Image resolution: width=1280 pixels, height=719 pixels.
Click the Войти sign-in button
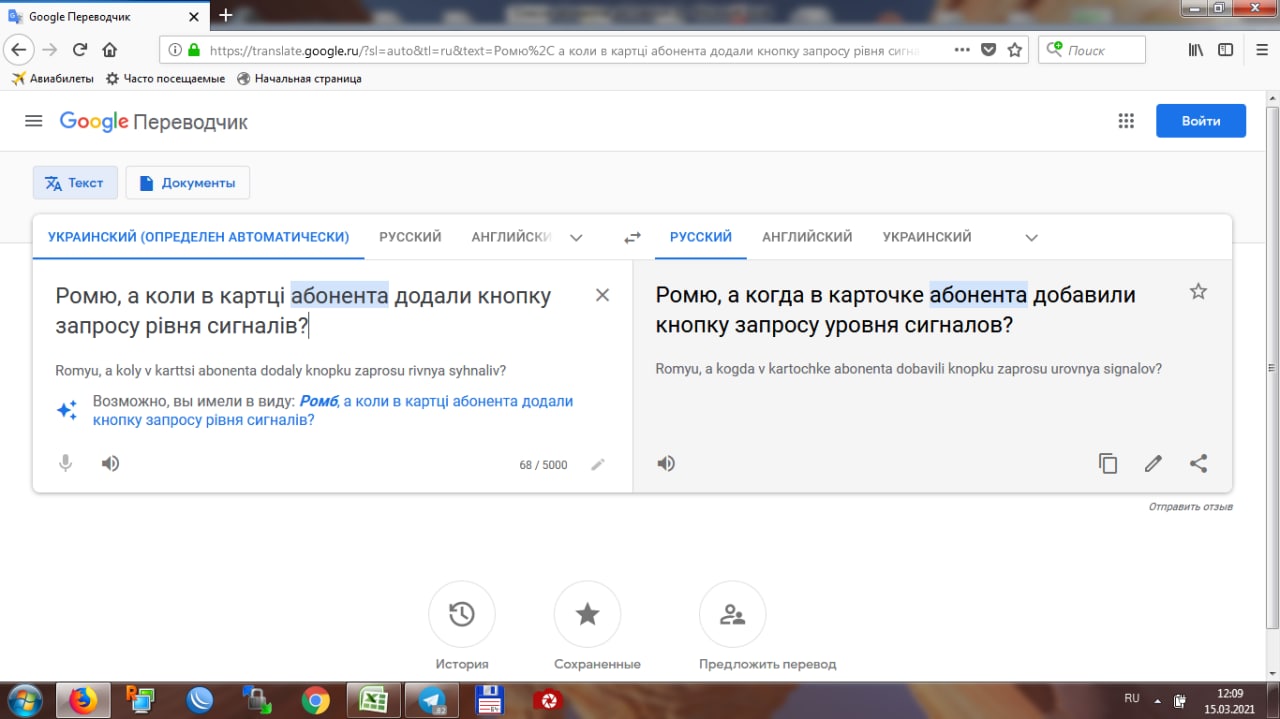[1201, 121]
